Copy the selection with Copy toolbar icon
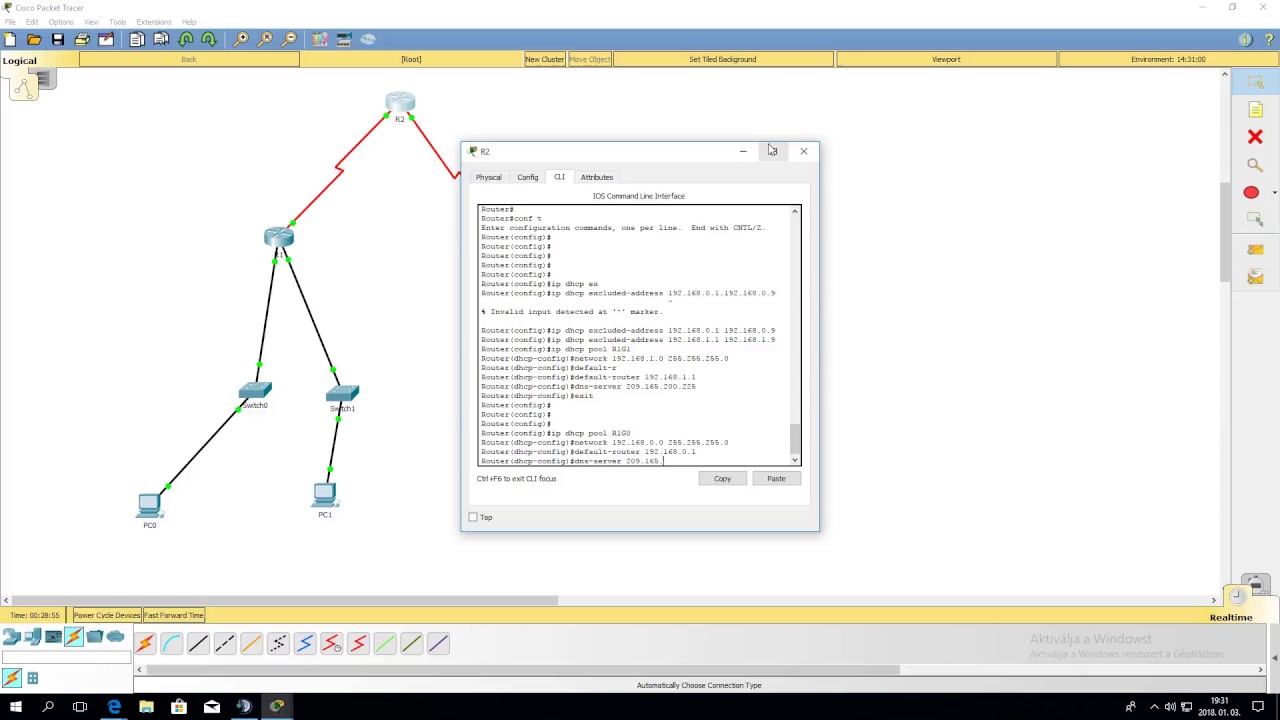Viewport: 1280px width, 720px height. point(137,39)
